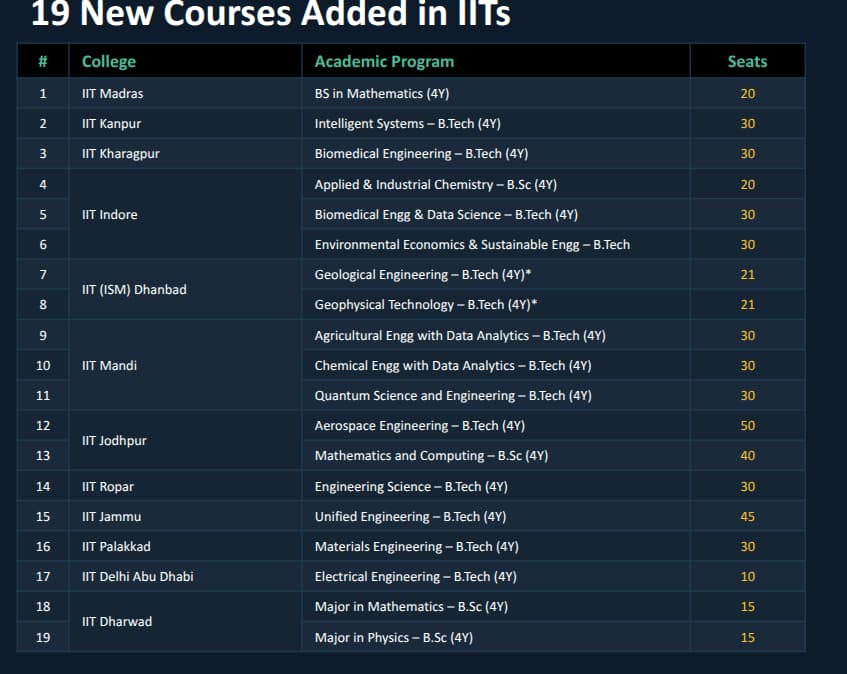Click row number '12' for Aerospace Engineering

pos(43,426)
